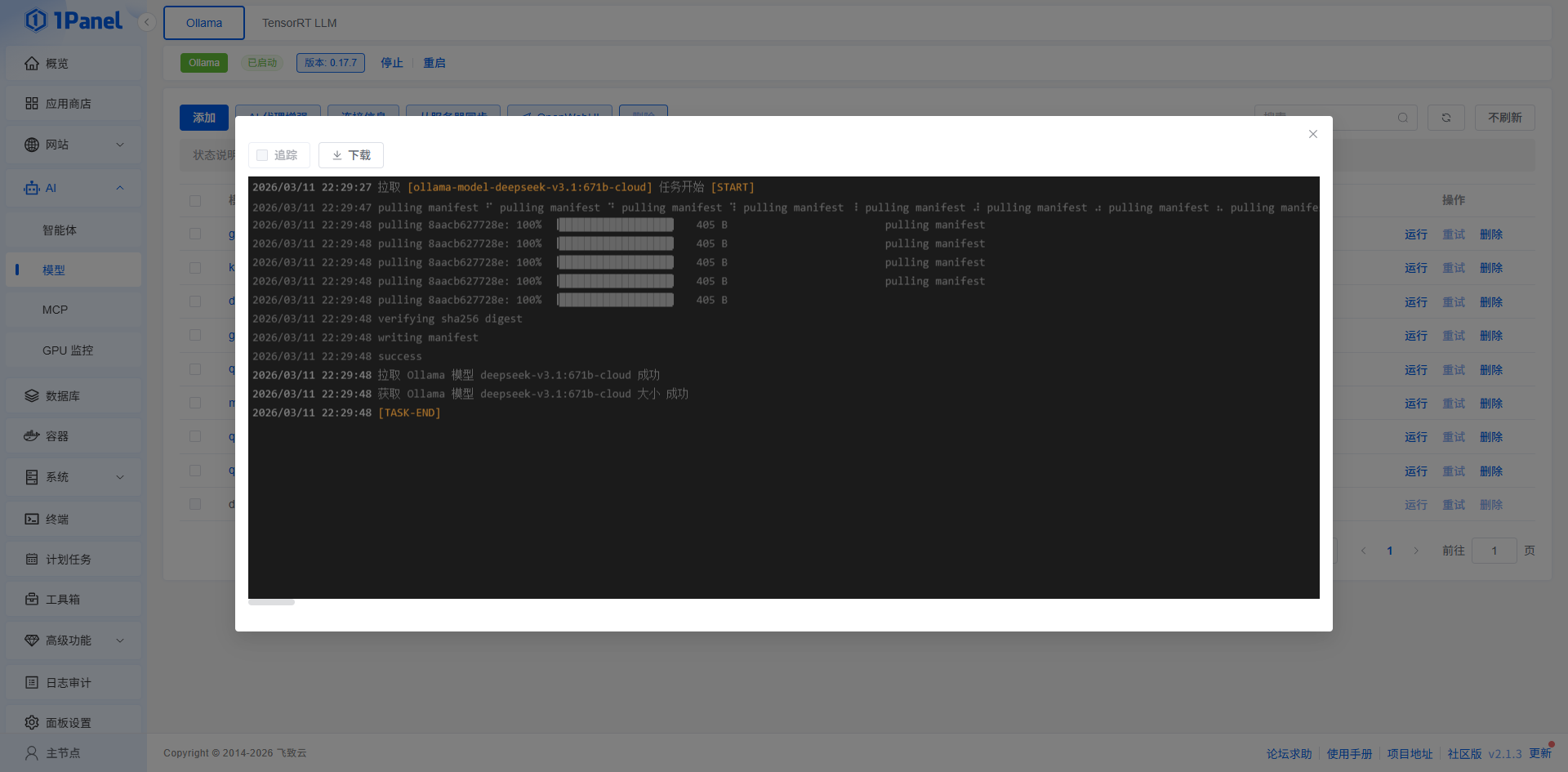
Task: Click the 添加 button
Action: [x=204, y=118]
